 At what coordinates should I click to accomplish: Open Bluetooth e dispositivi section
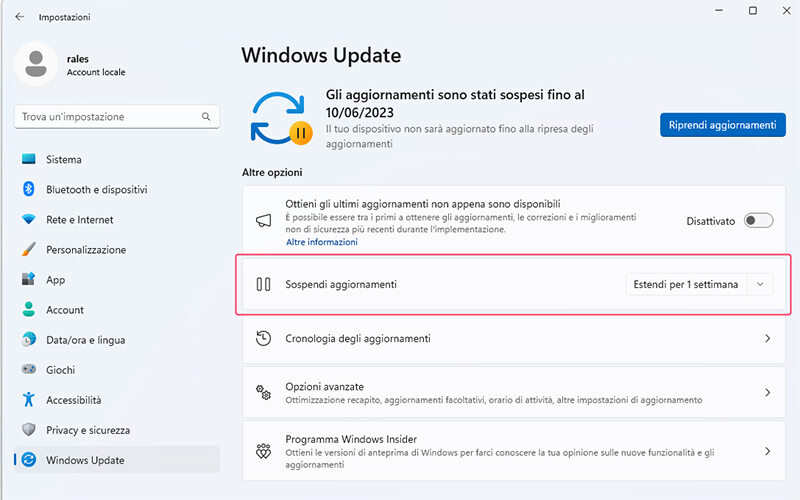(x=117, y=189)
